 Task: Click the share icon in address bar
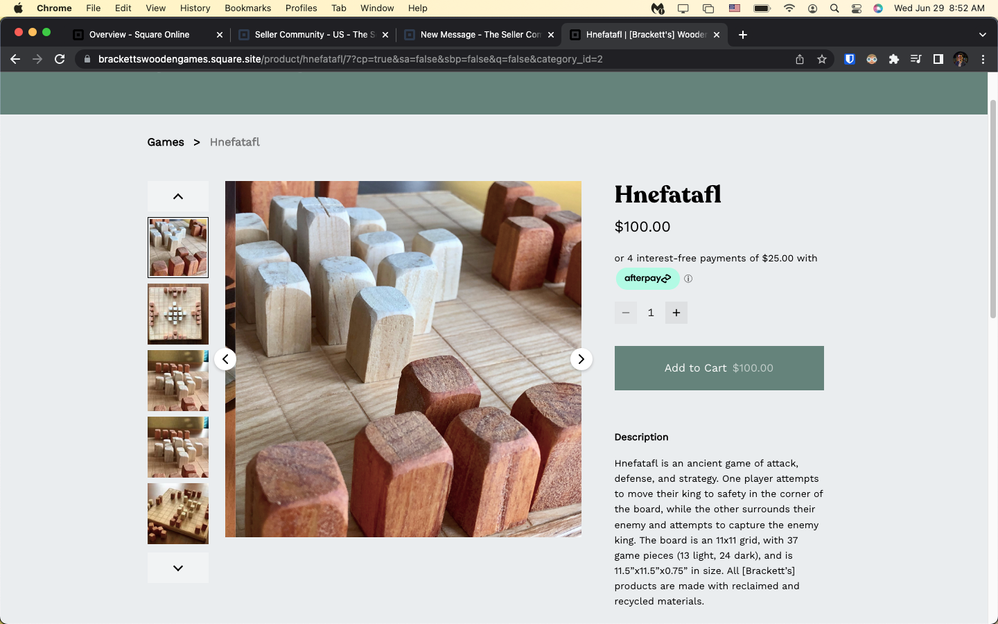click(x=800, y=59)
